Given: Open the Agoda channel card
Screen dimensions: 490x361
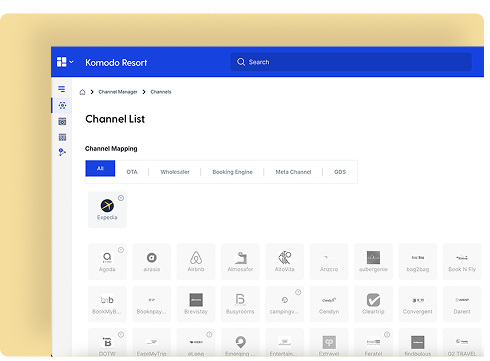Looking at the screenshot, I should pyautogui.click(x=107, y=262).
